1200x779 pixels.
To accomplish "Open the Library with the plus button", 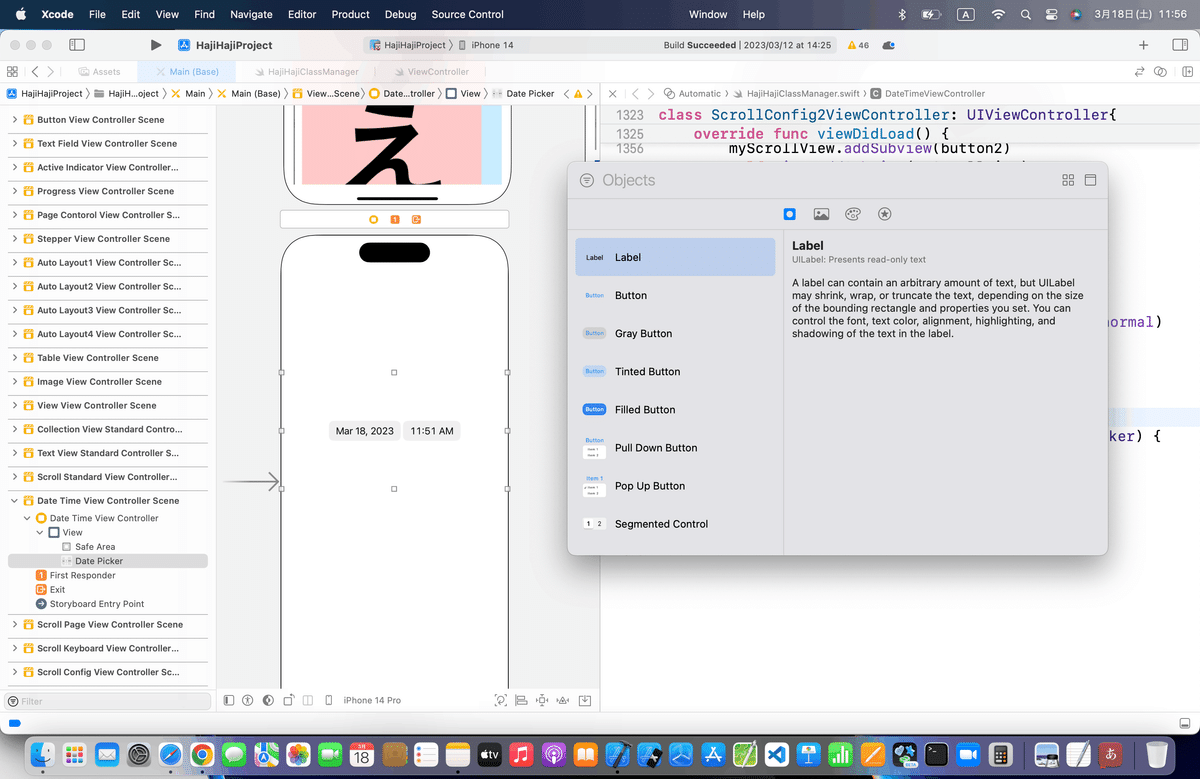I will coord(1143,45).
